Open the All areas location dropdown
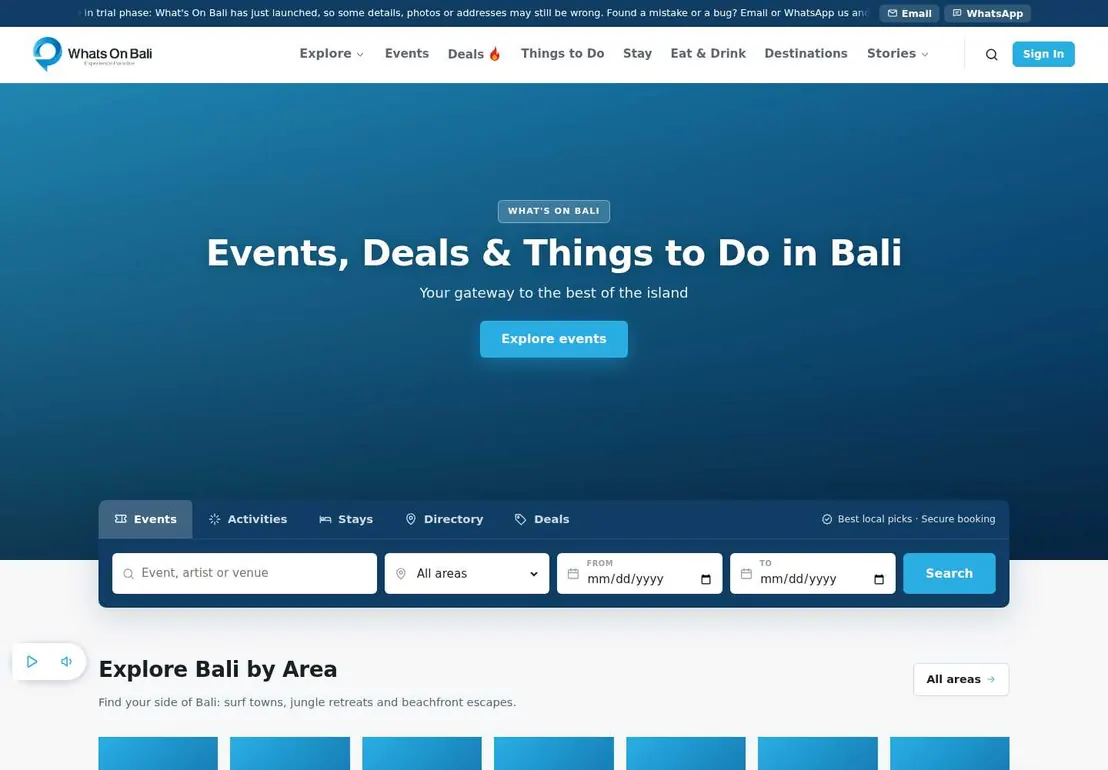Screen dimensions: 1108x770 click(x=466, y=574)
